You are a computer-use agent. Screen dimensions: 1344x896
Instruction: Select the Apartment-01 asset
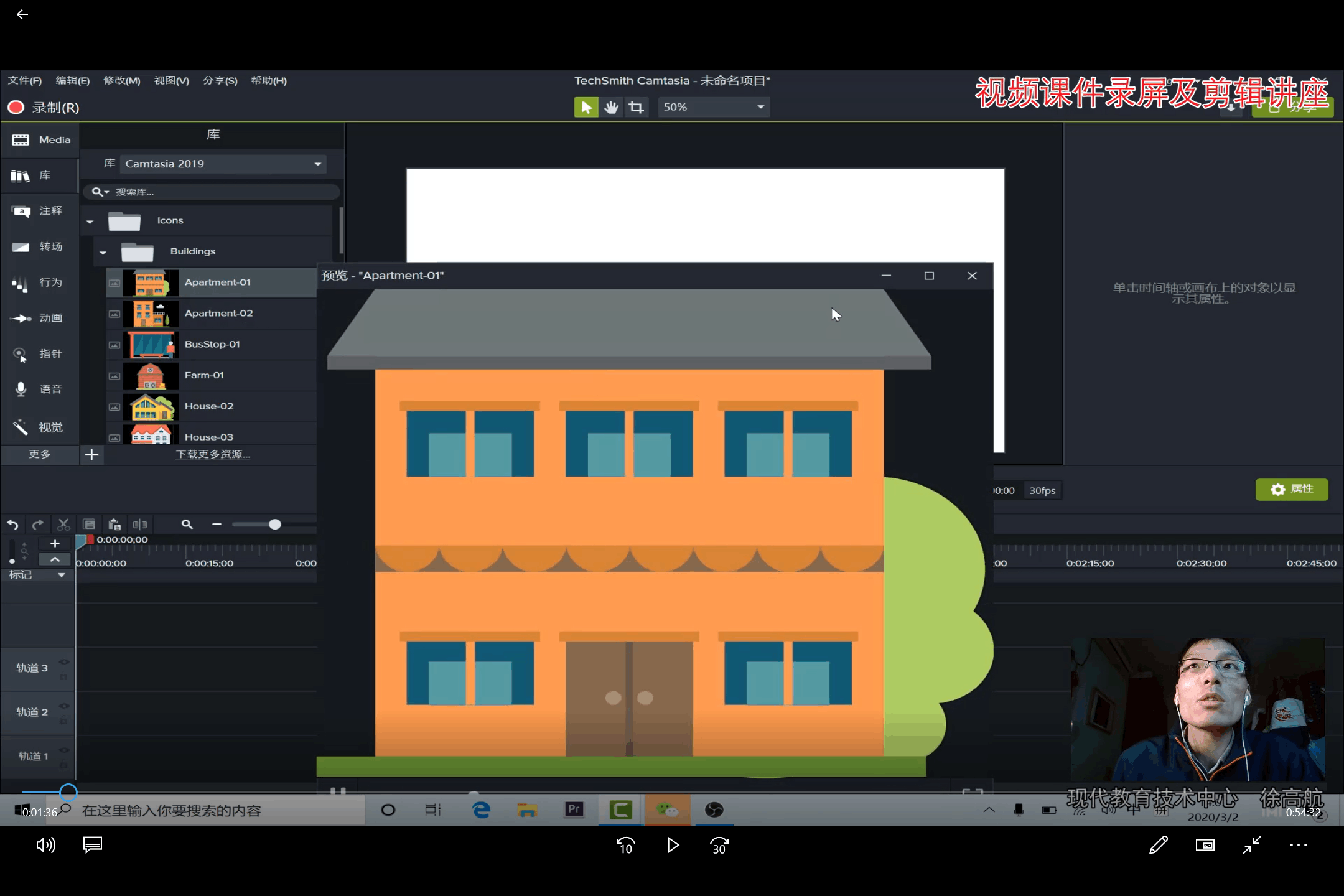[212, 282]
